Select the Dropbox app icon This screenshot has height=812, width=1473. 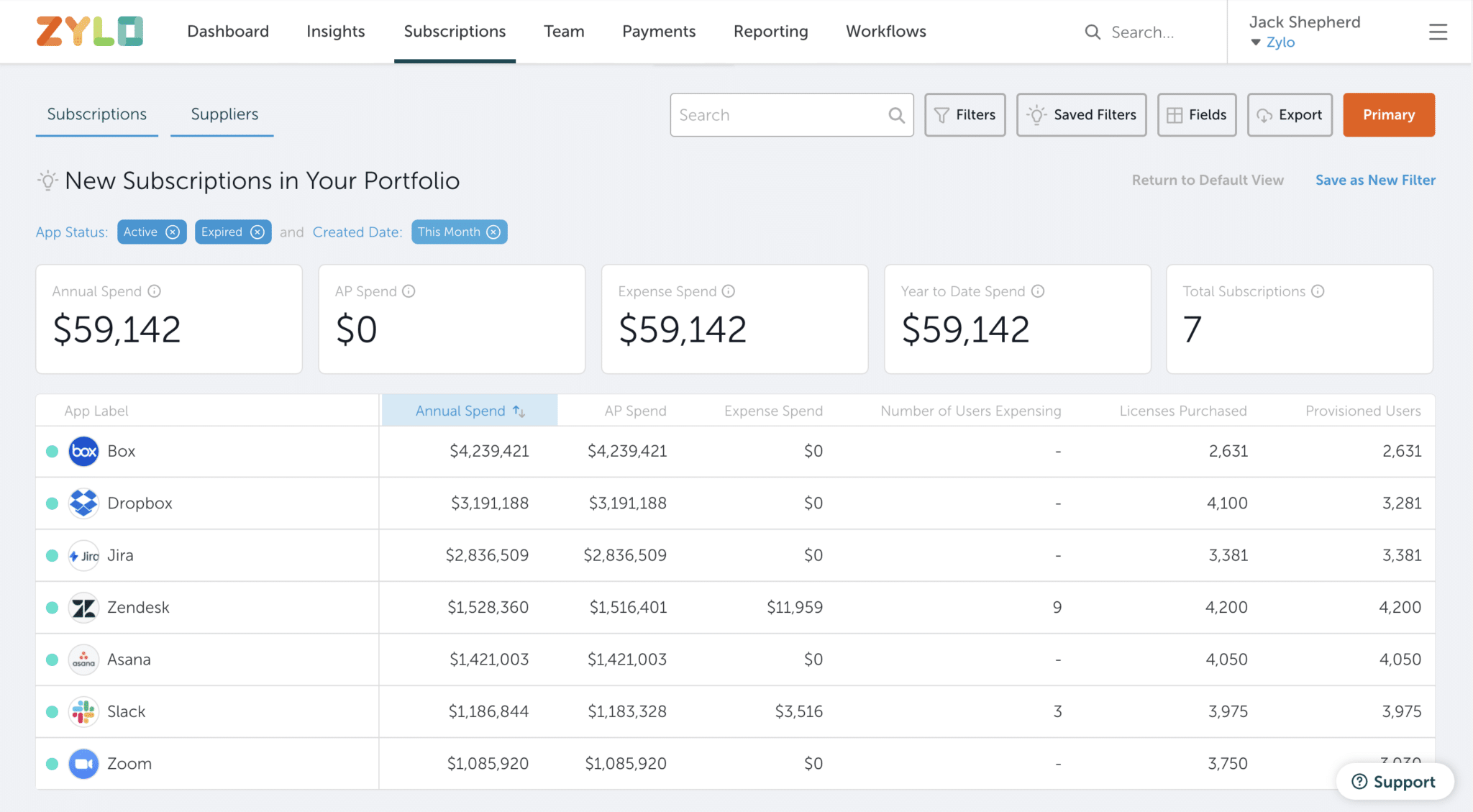click(83, 503)
